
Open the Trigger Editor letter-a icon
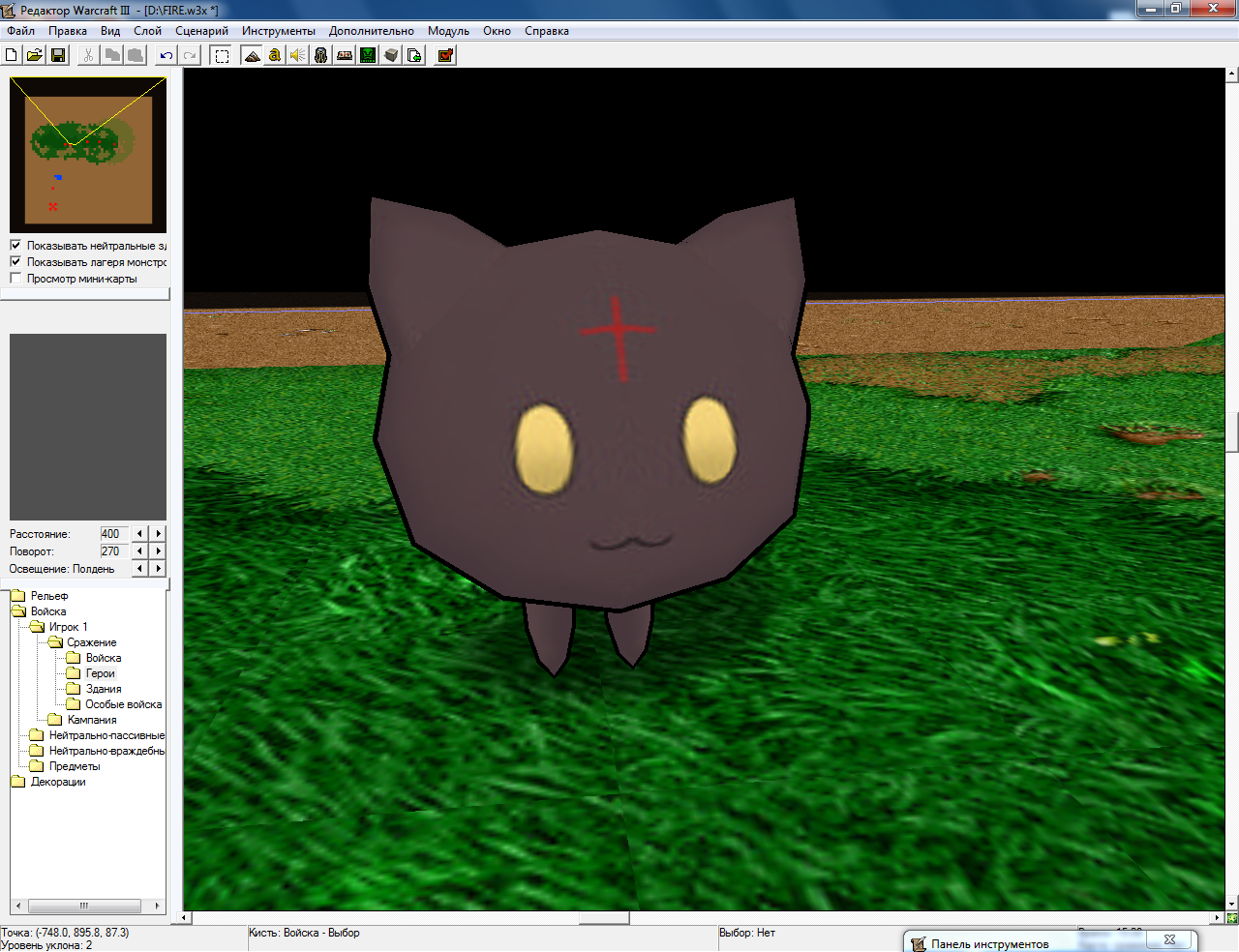tap(275, 55)
